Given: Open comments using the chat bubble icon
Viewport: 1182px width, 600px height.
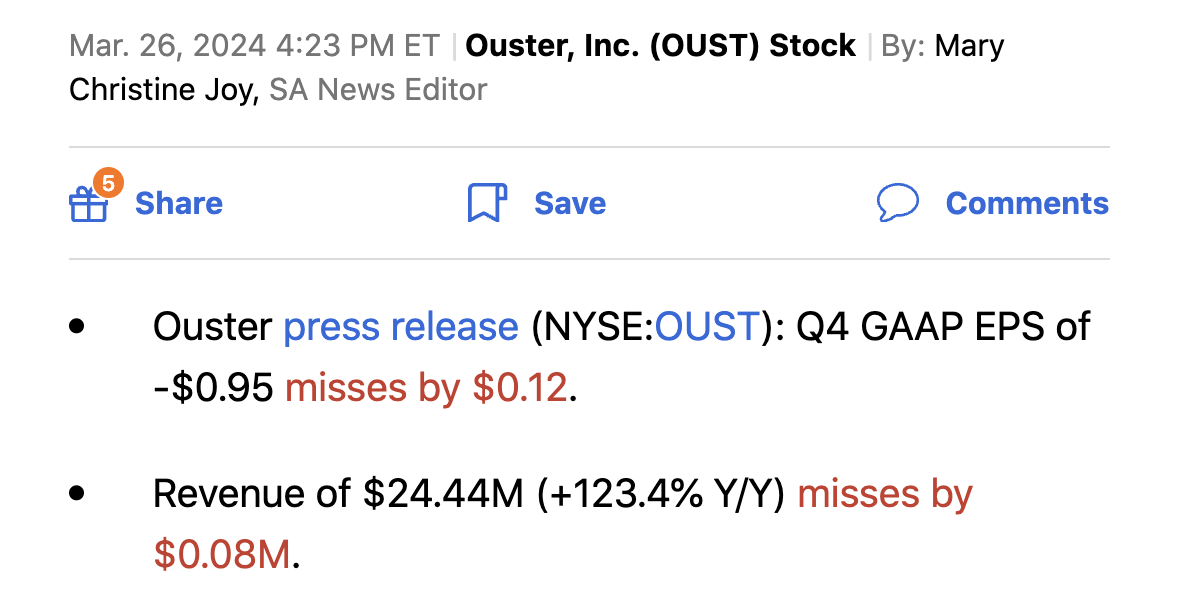Looking at the screenshot, I should coord(899,203).
